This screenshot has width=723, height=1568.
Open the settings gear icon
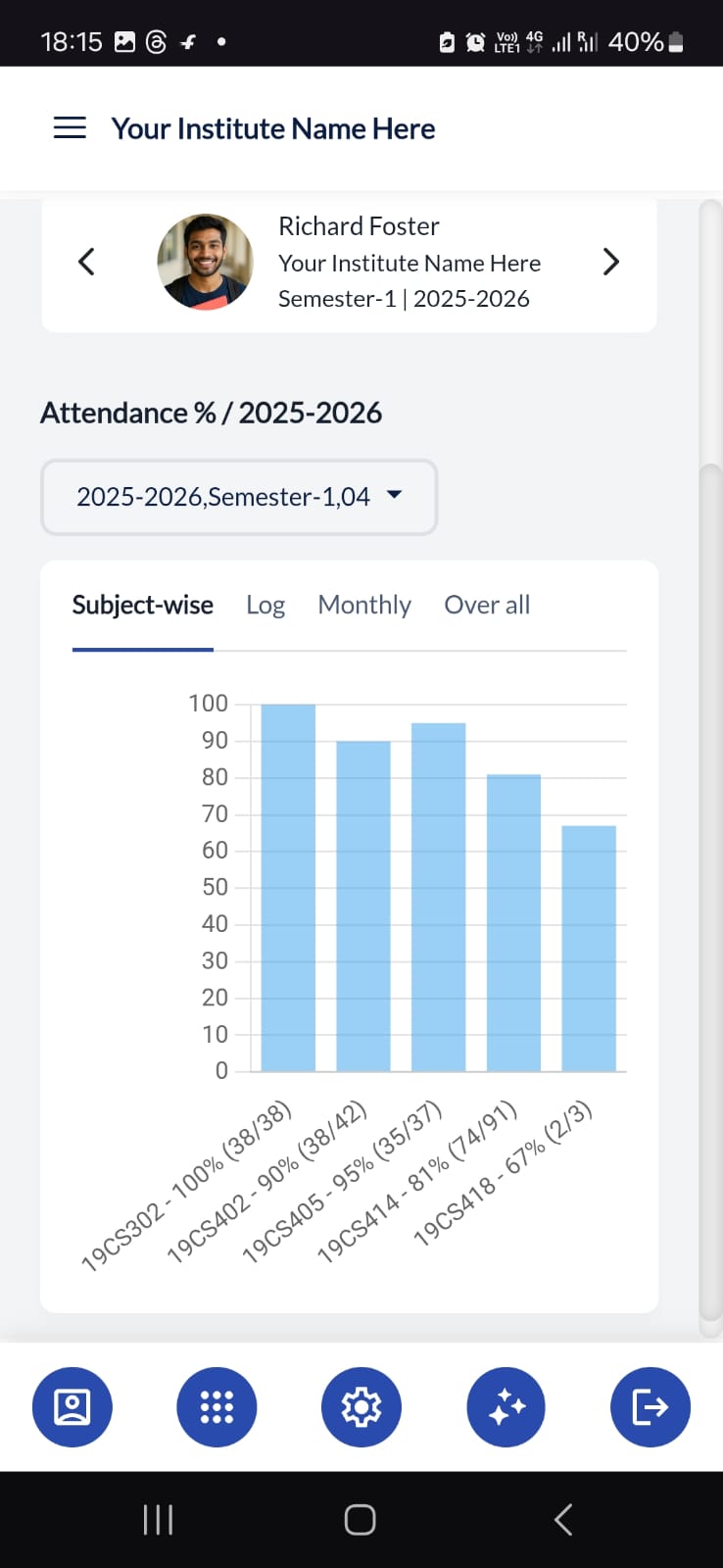pyautogui.click(x=361, y=1406)
